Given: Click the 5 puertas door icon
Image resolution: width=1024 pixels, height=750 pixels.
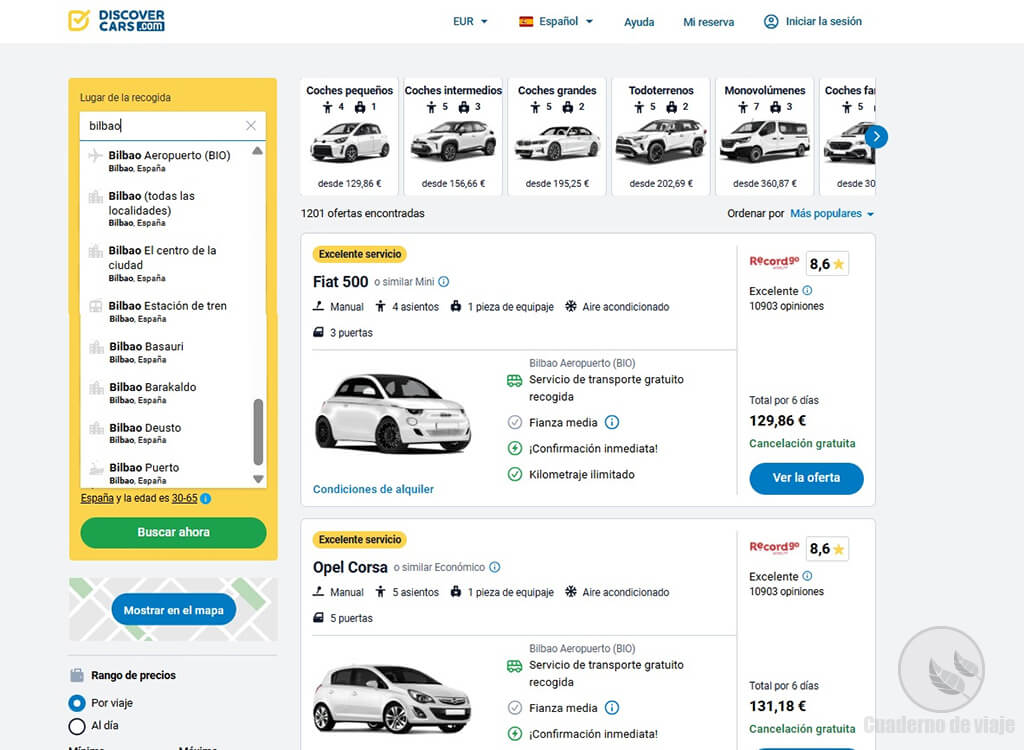Looking at the screenshot, I should 319,618.
